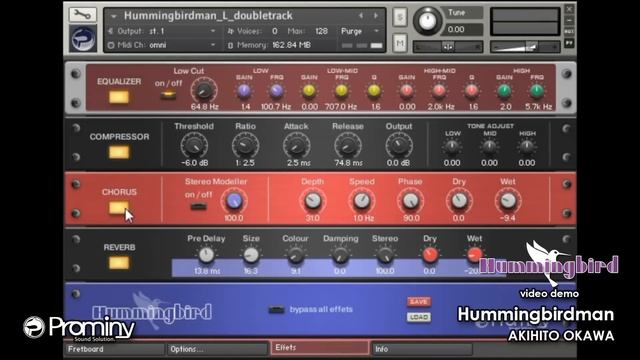Click the LOW-MID GAIN yellow knob
Image resolution: width=640 pixels, height=360 pixels.
tap(309, 91)
